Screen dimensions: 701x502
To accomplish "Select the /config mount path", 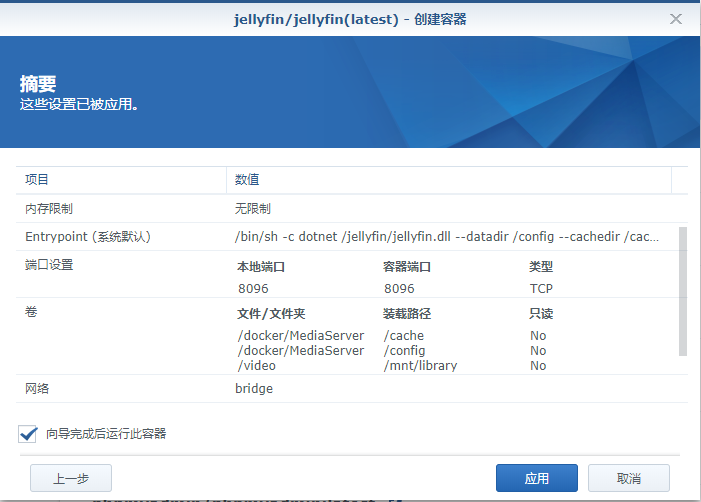I will 404,350.
